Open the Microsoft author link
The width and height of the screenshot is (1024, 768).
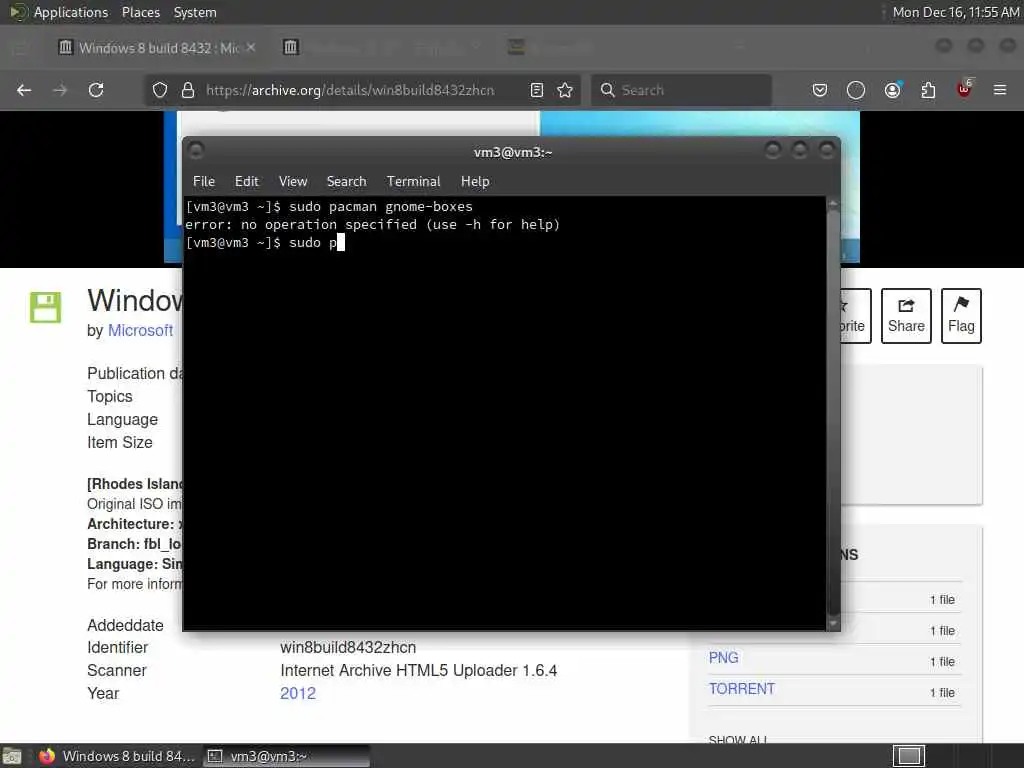(140, 330)
